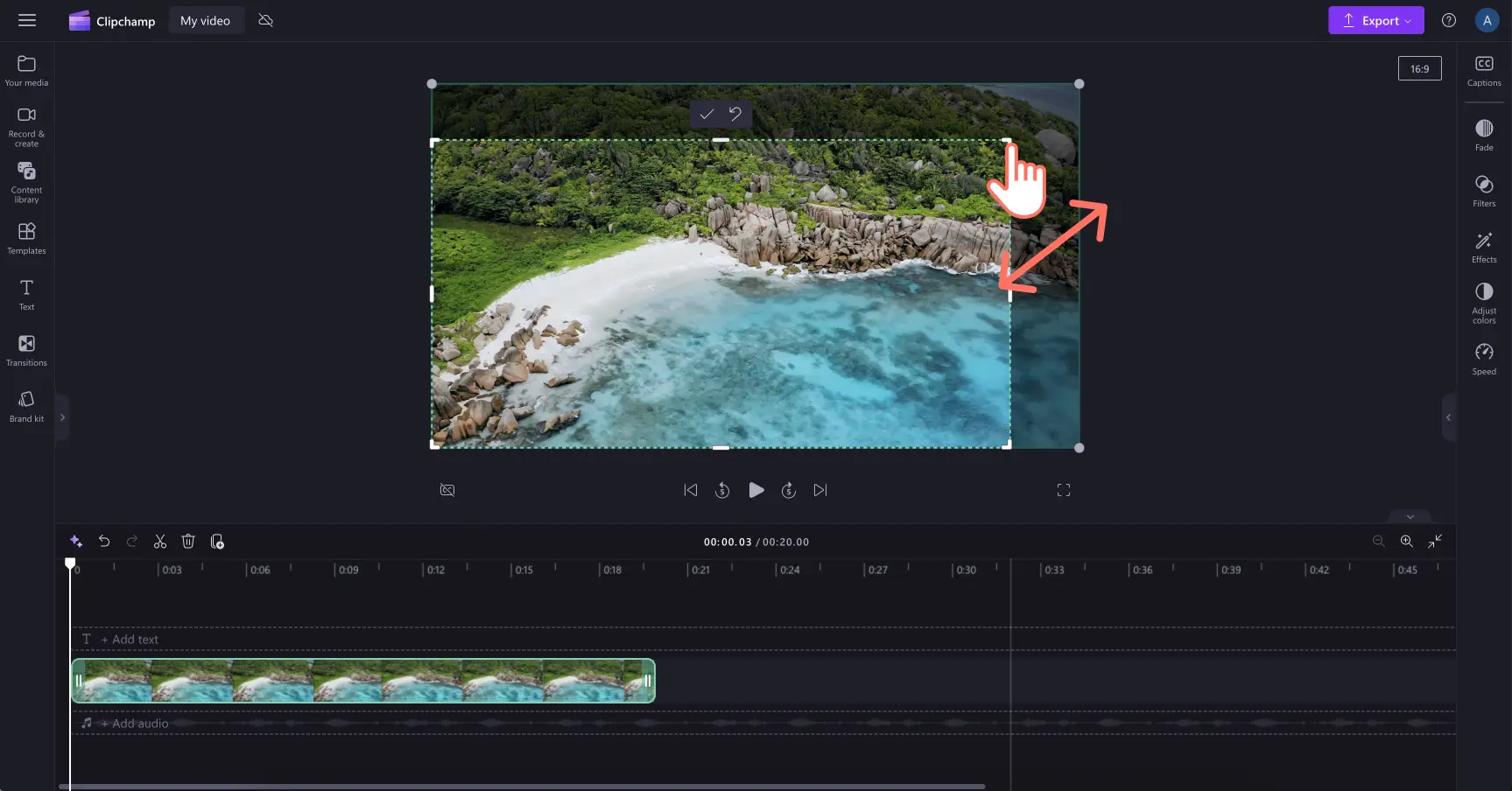Image resolution: width=1512 pixels, height=791 pixels.
Task: Click the AI sparkle tool icon
Action: (x=76, y=542)
